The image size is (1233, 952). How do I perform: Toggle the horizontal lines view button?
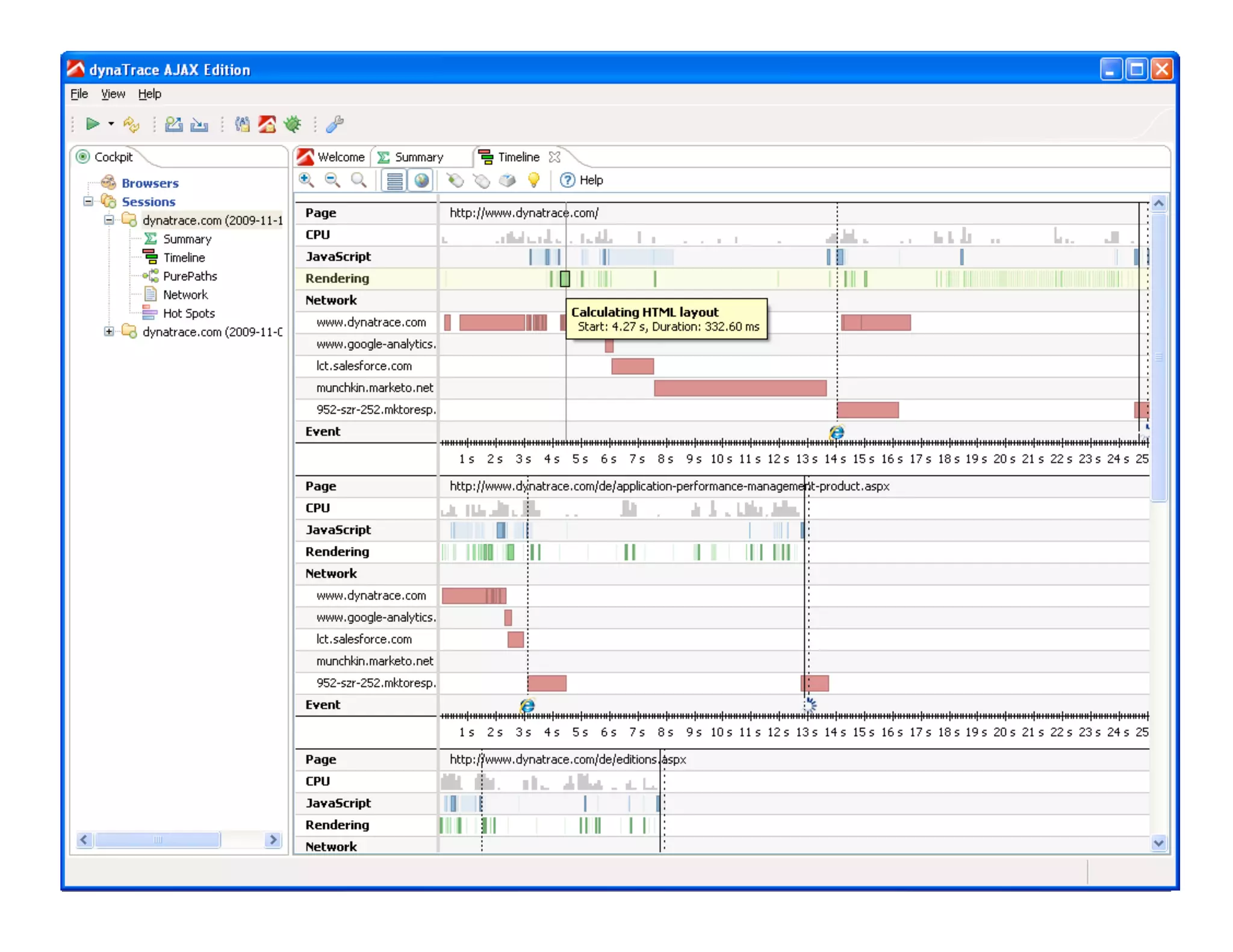tap(395, 180)
